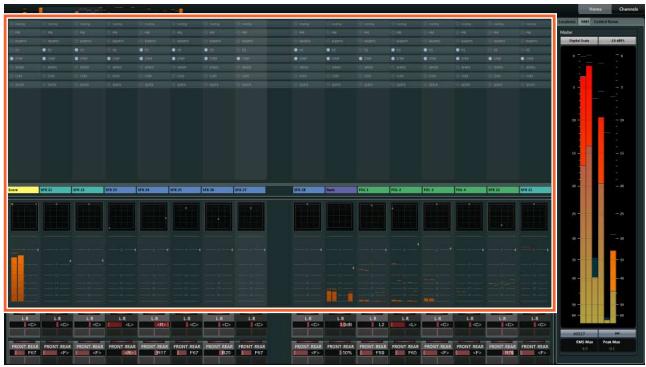Select the SFX 27 channel name label
Screen dimensions: 646x367
pos(250,190)
